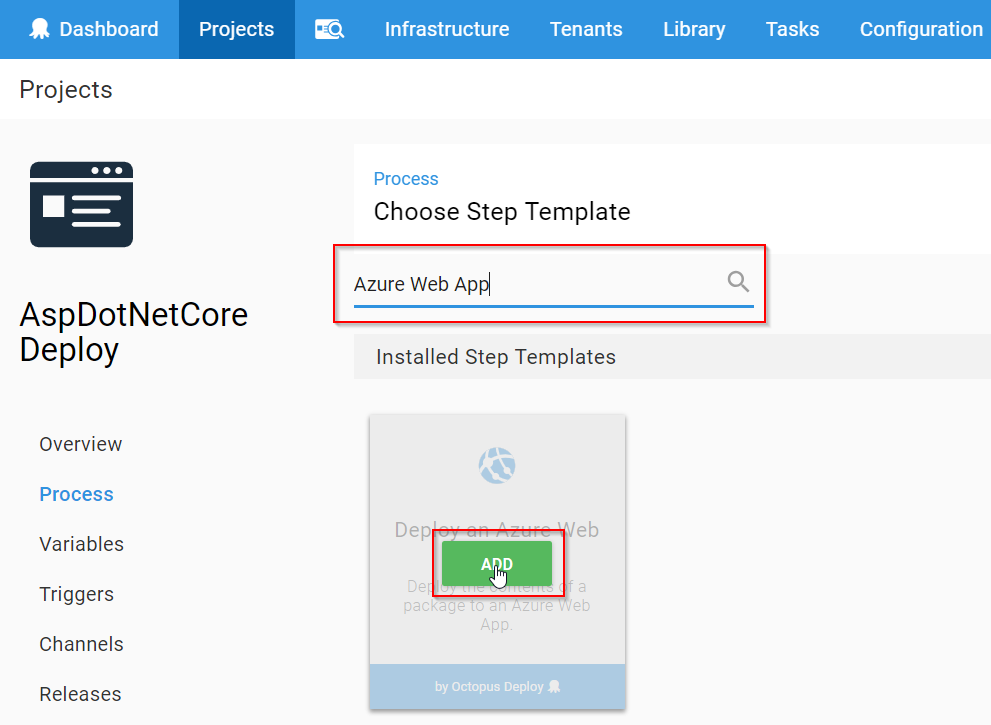Go to Configuration in the top navigation

[921, 29]
